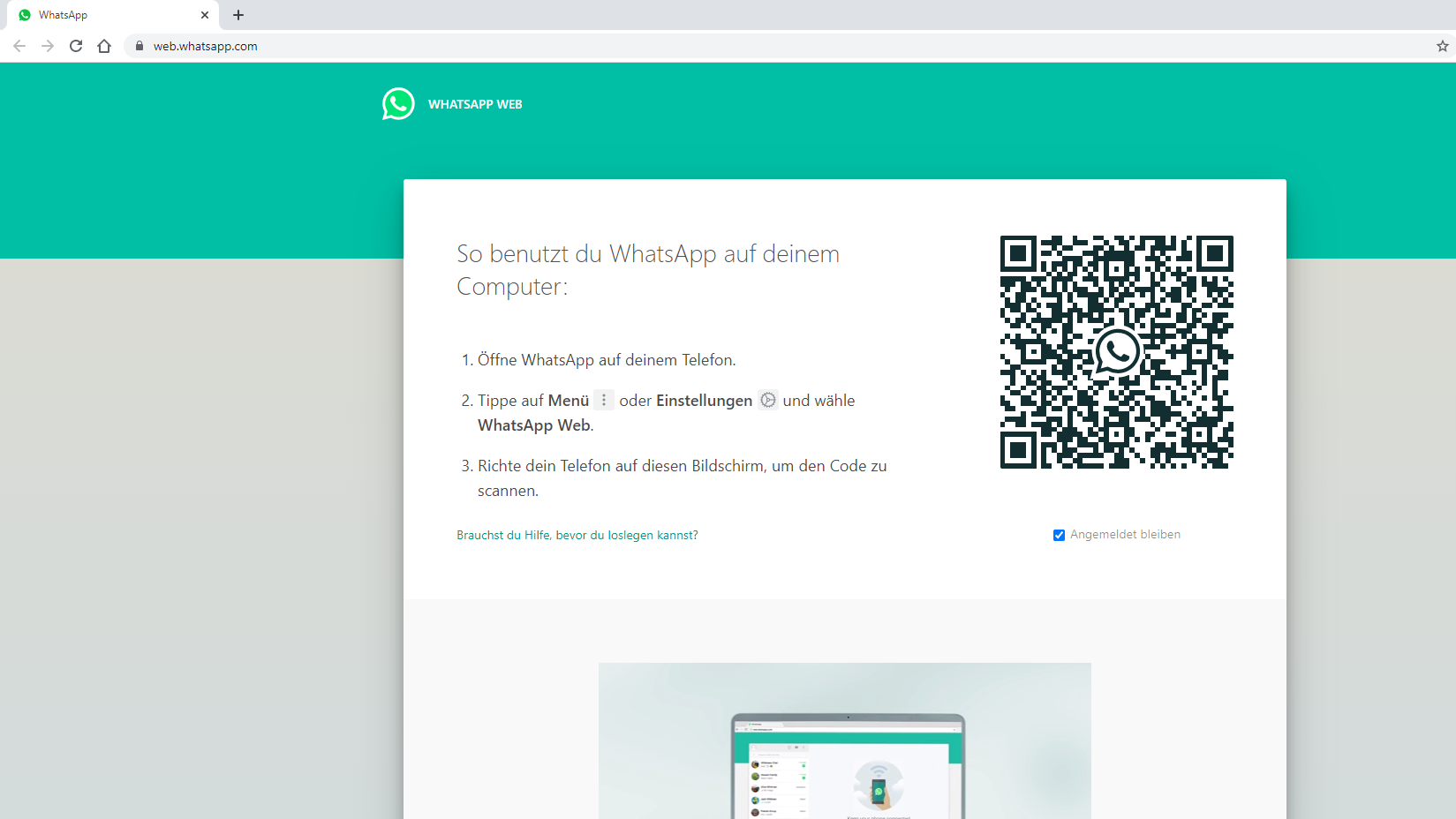Click the WhatsApp logo inside the QR code
Screen dimensions: 1456x819
tap(1117, 351)
